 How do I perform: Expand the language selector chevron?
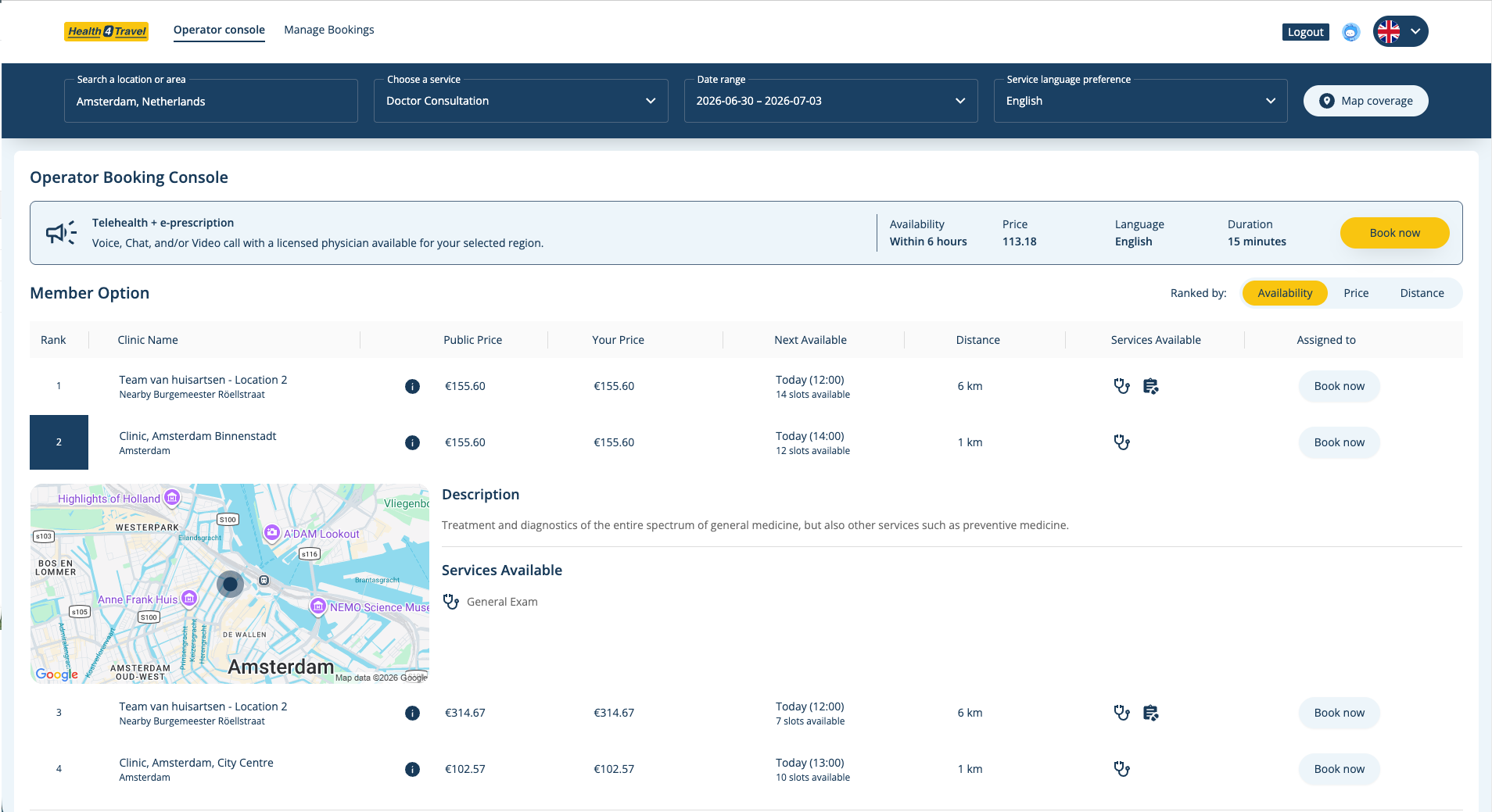pos(1415,31)
